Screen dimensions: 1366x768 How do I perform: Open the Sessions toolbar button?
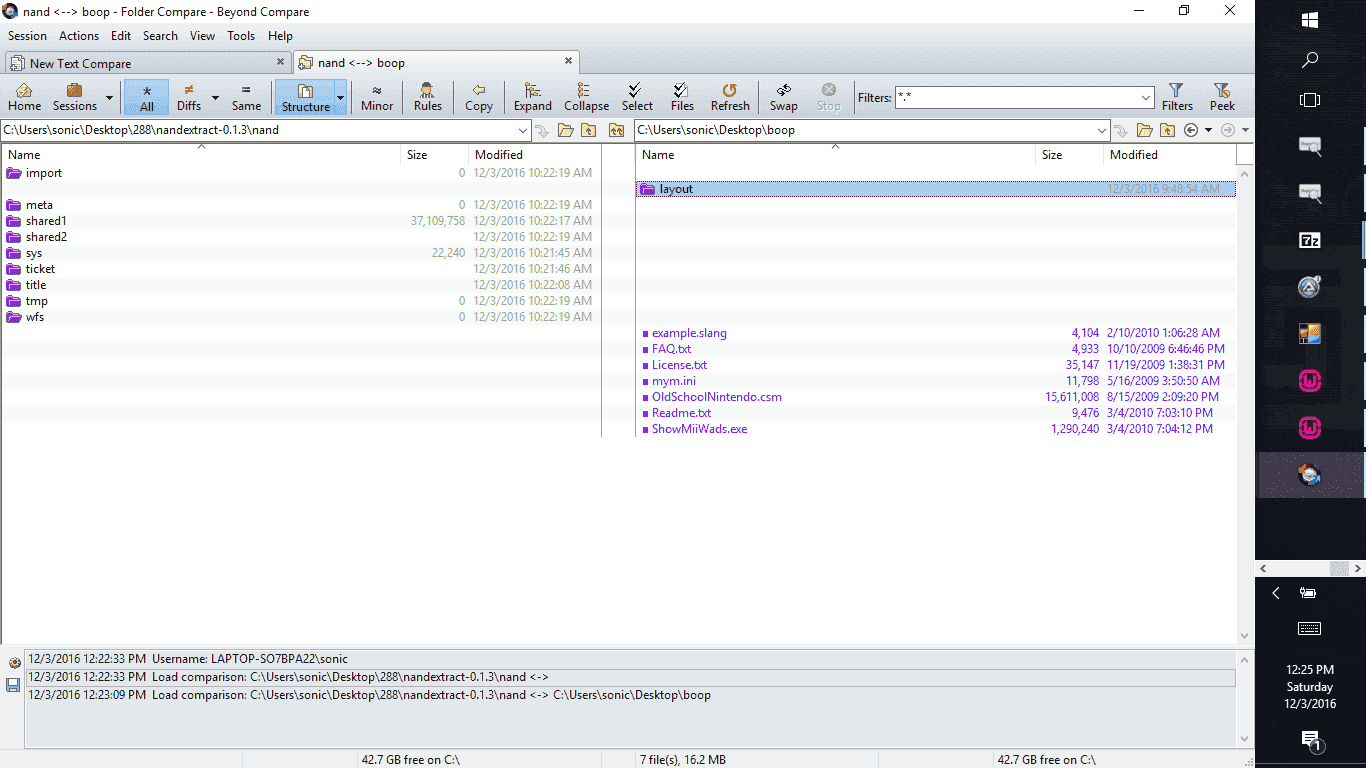(75, 97)
